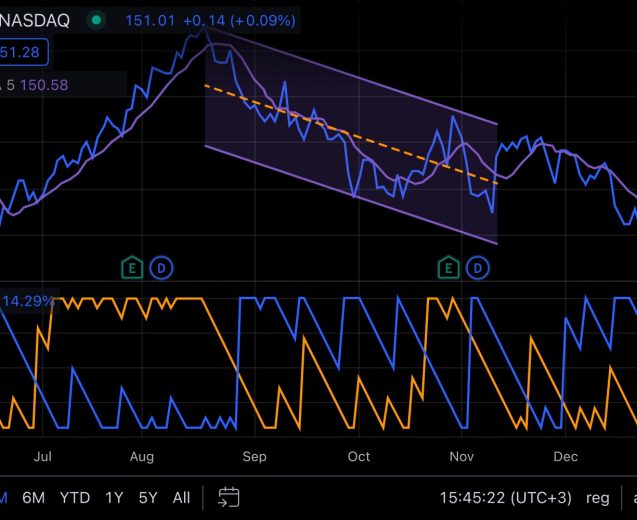
Task: Open the 15:45:22 (UTC+3) timezone menu
Action: point(506,498)
